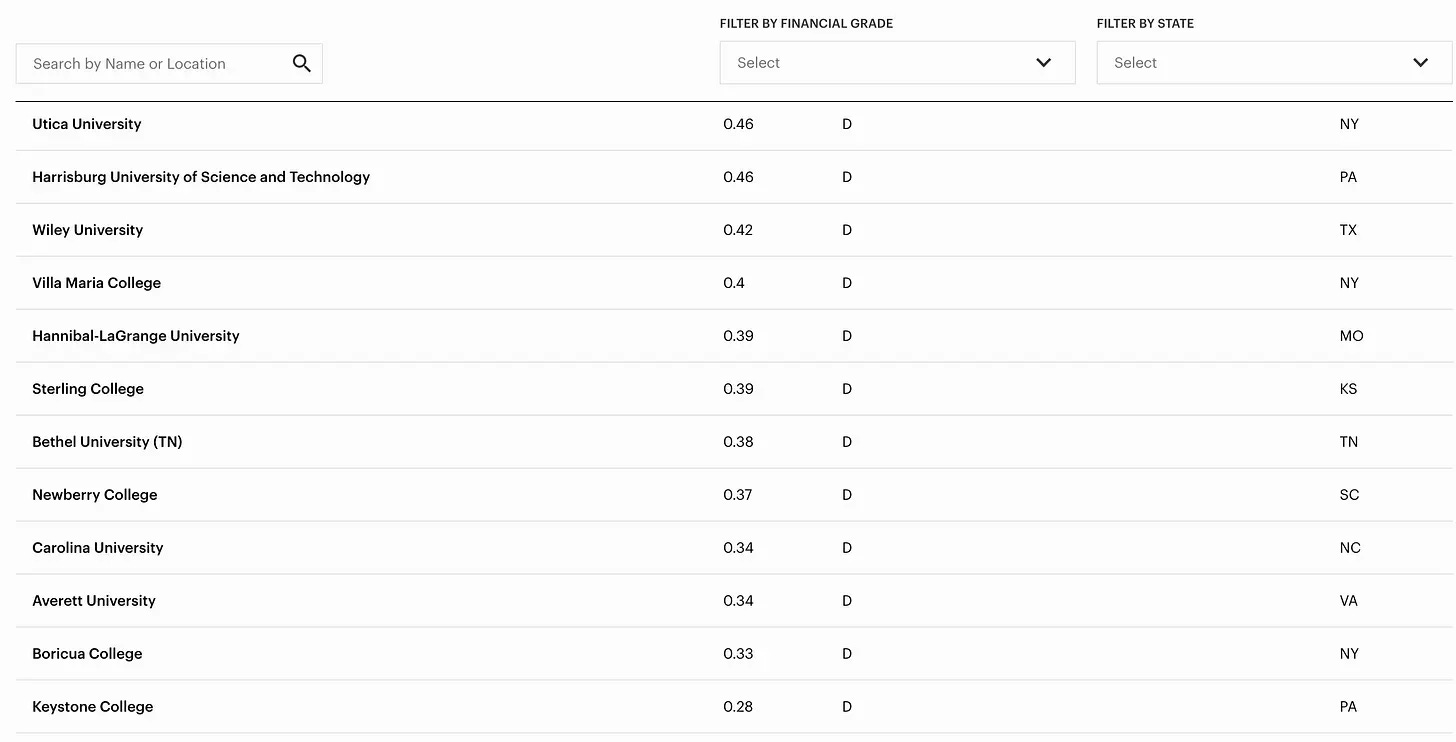Click the VA state in Averett University row
This screenshot has width=1456, height=742.
tap(1350, 601)
